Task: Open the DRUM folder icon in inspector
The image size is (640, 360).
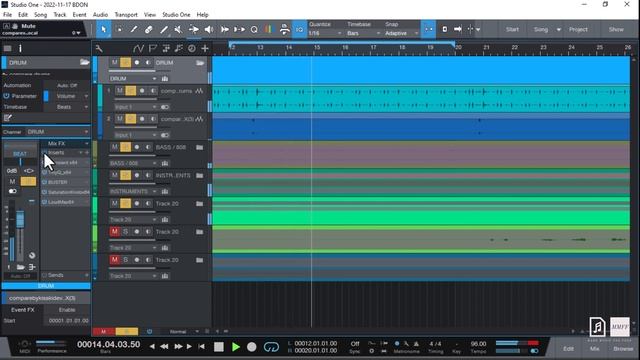Action: tap(84, 62)
